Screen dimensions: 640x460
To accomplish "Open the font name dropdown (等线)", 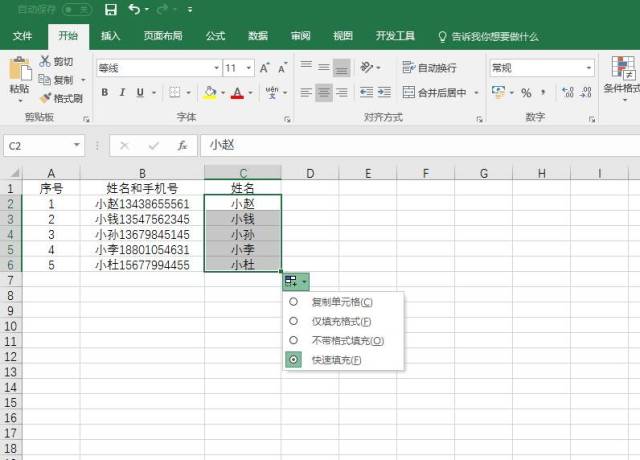I will click(217, 68).
